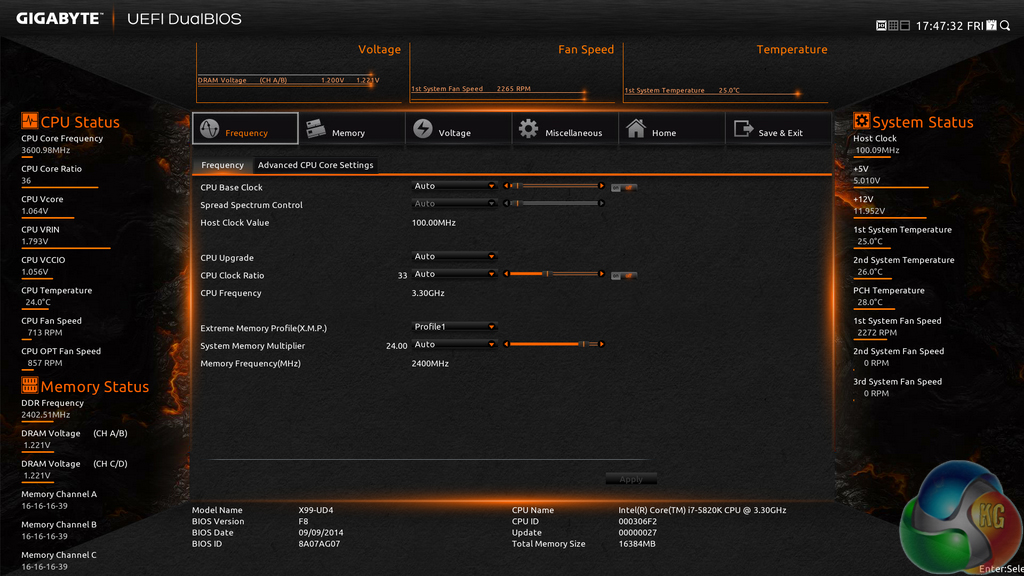
Task: Click the Apply button
Action: [x=631, y=479]
